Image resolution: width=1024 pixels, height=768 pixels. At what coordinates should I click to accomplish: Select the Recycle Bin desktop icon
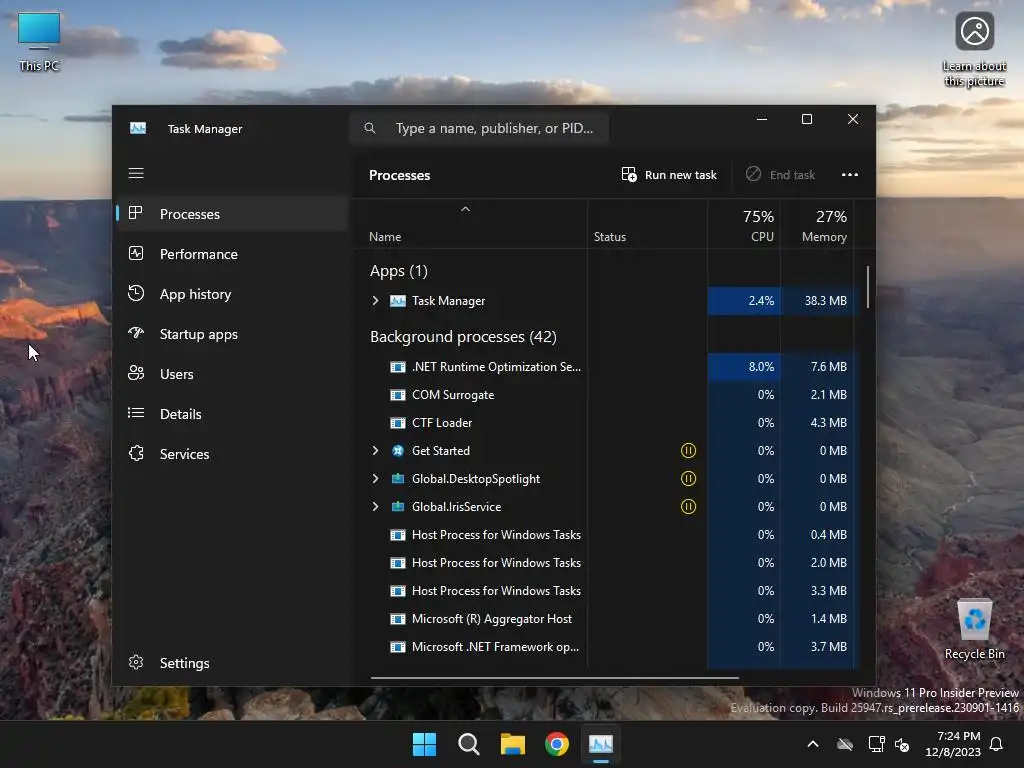[974, 630]
